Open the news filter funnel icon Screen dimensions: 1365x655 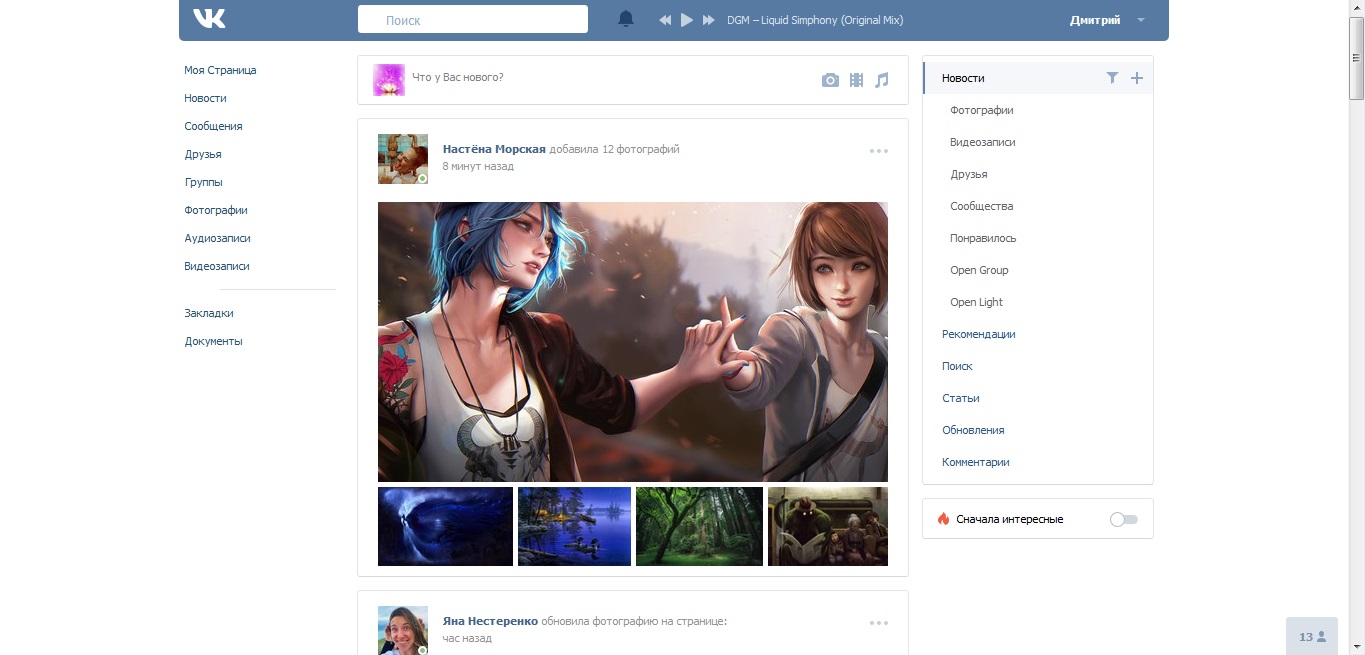(x=1112, y=78)
